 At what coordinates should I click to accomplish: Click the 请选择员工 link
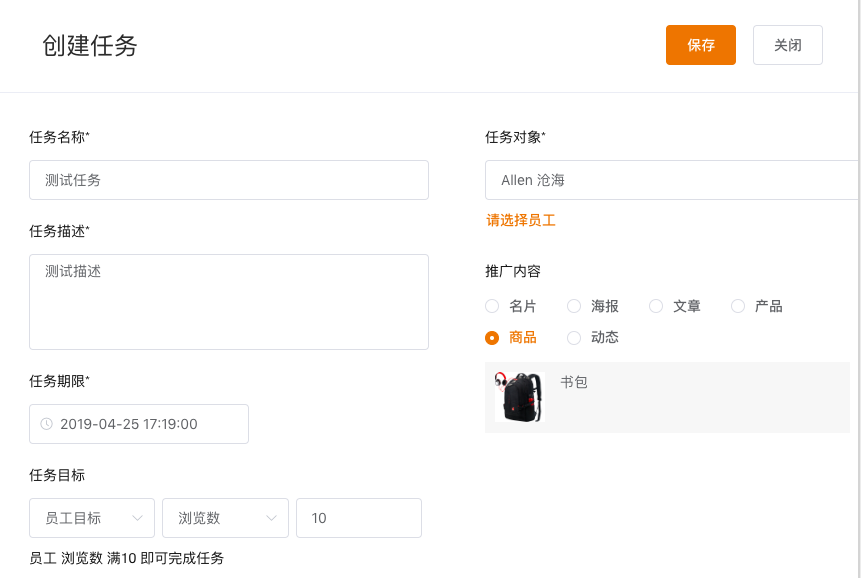click(x=521, y=220)
